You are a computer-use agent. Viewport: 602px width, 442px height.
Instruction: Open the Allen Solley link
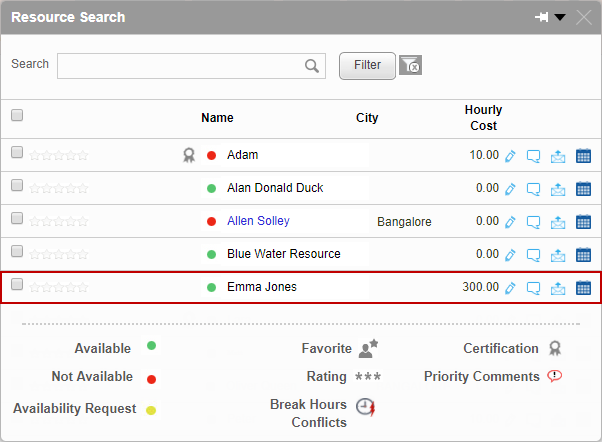pos(258,221)
